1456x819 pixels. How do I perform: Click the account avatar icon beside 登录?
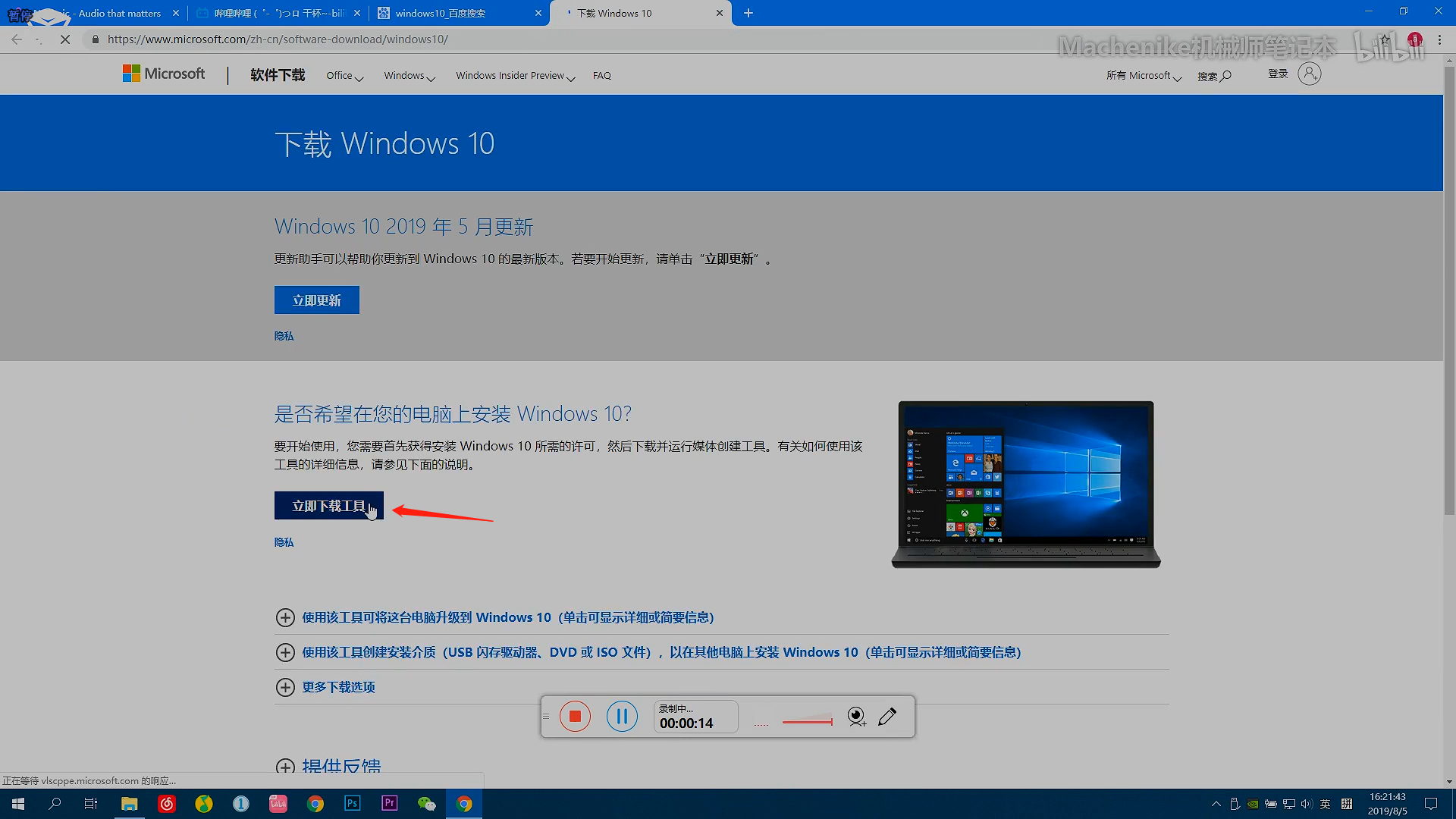1310,74
